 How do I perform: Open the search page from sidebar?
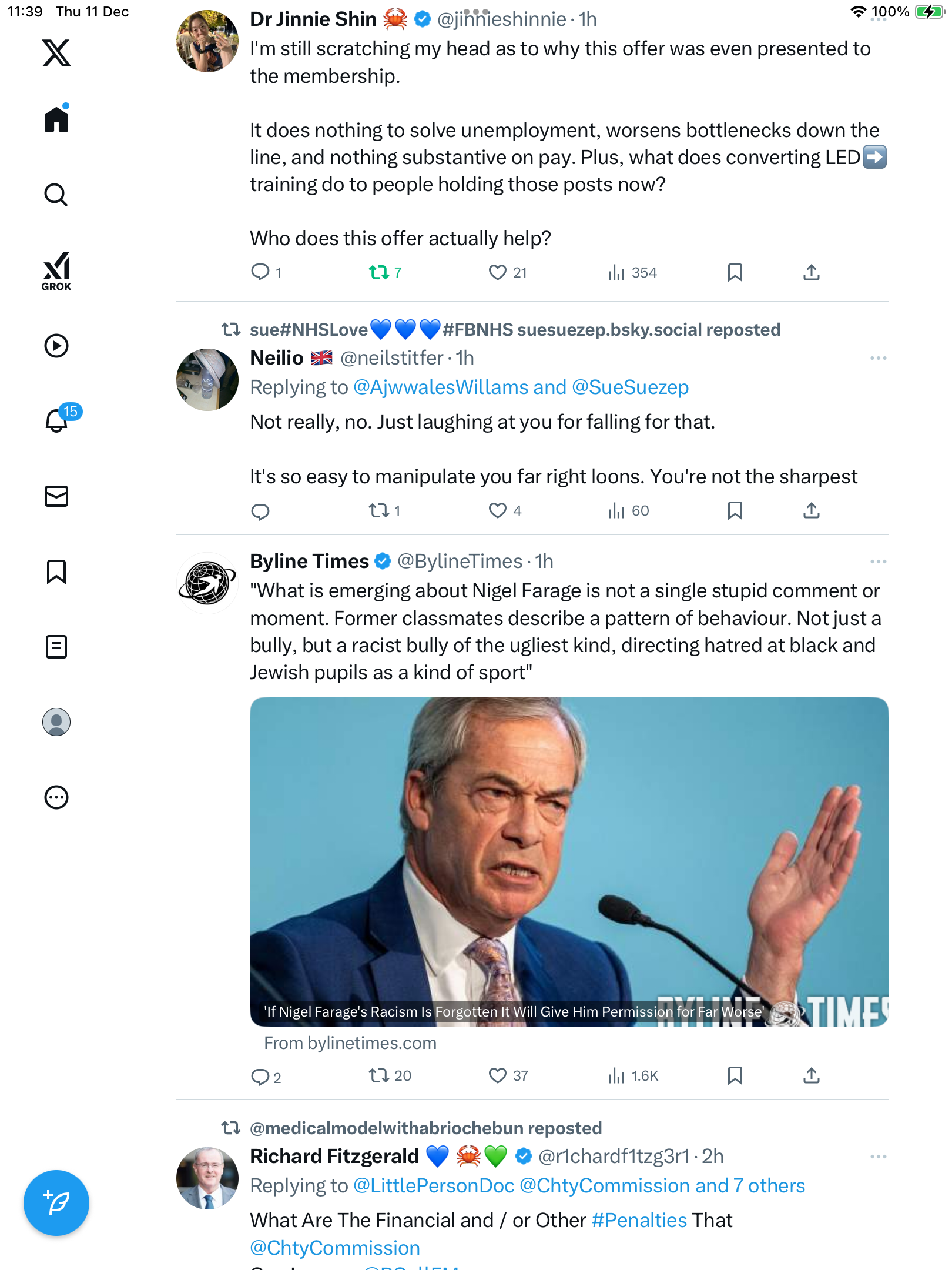pos(56,195)
